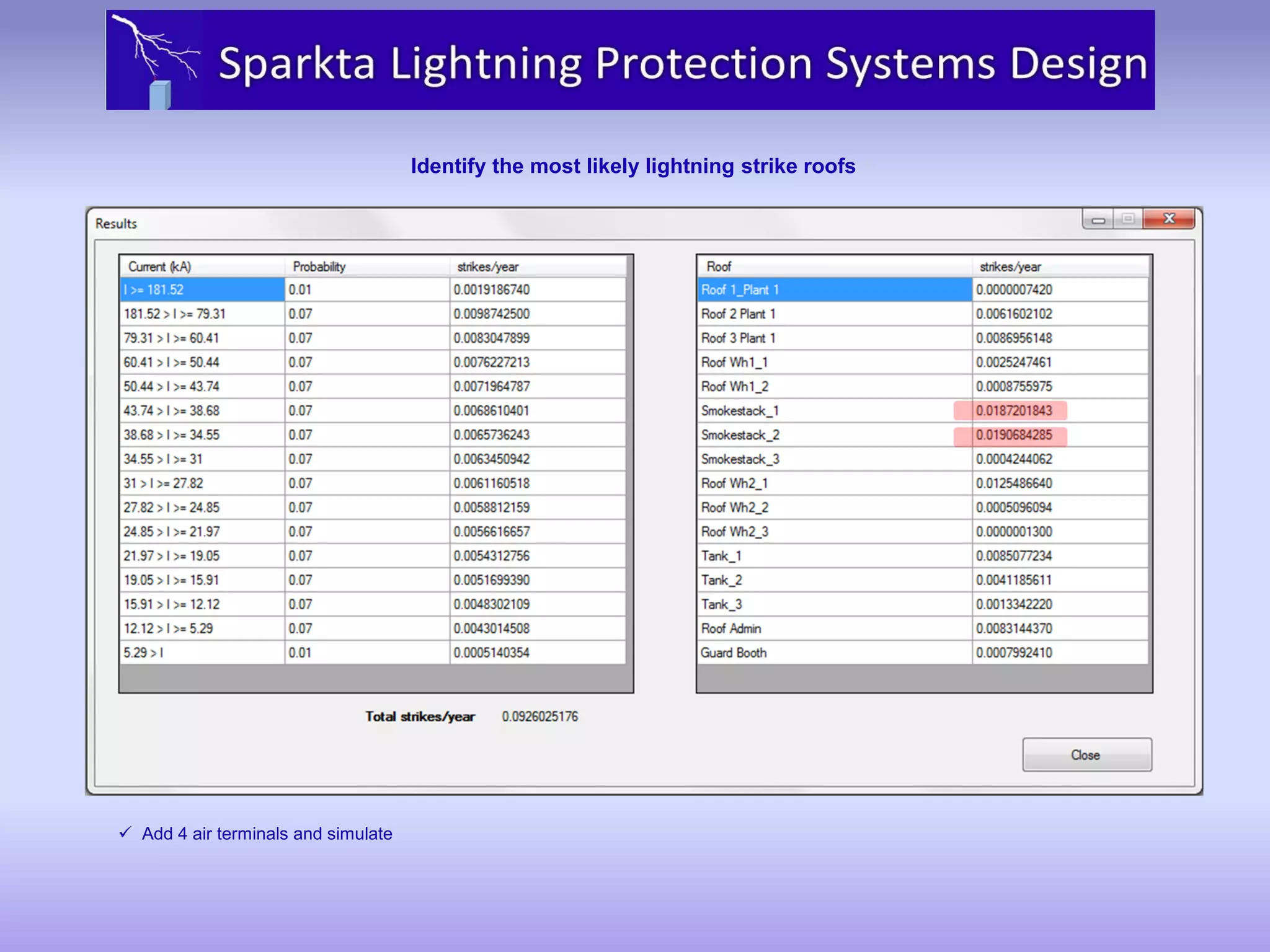This screenshot has height=952, width=1270.
Task: Click the highlighted 0.0190684285 strikes value
Action: [x=1014, y=435]
